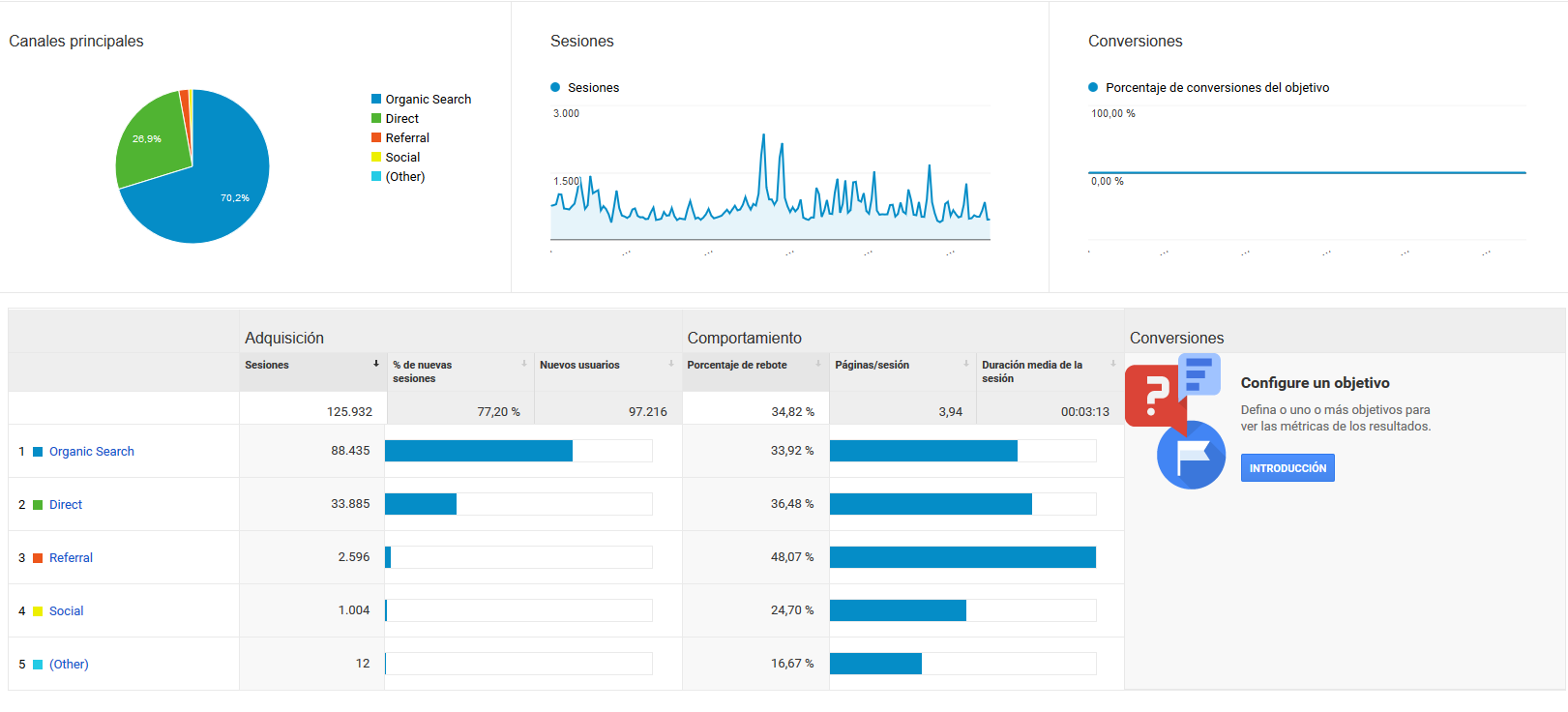
Task: Click the Social sessions value 1.004
Action: [354, 610]
